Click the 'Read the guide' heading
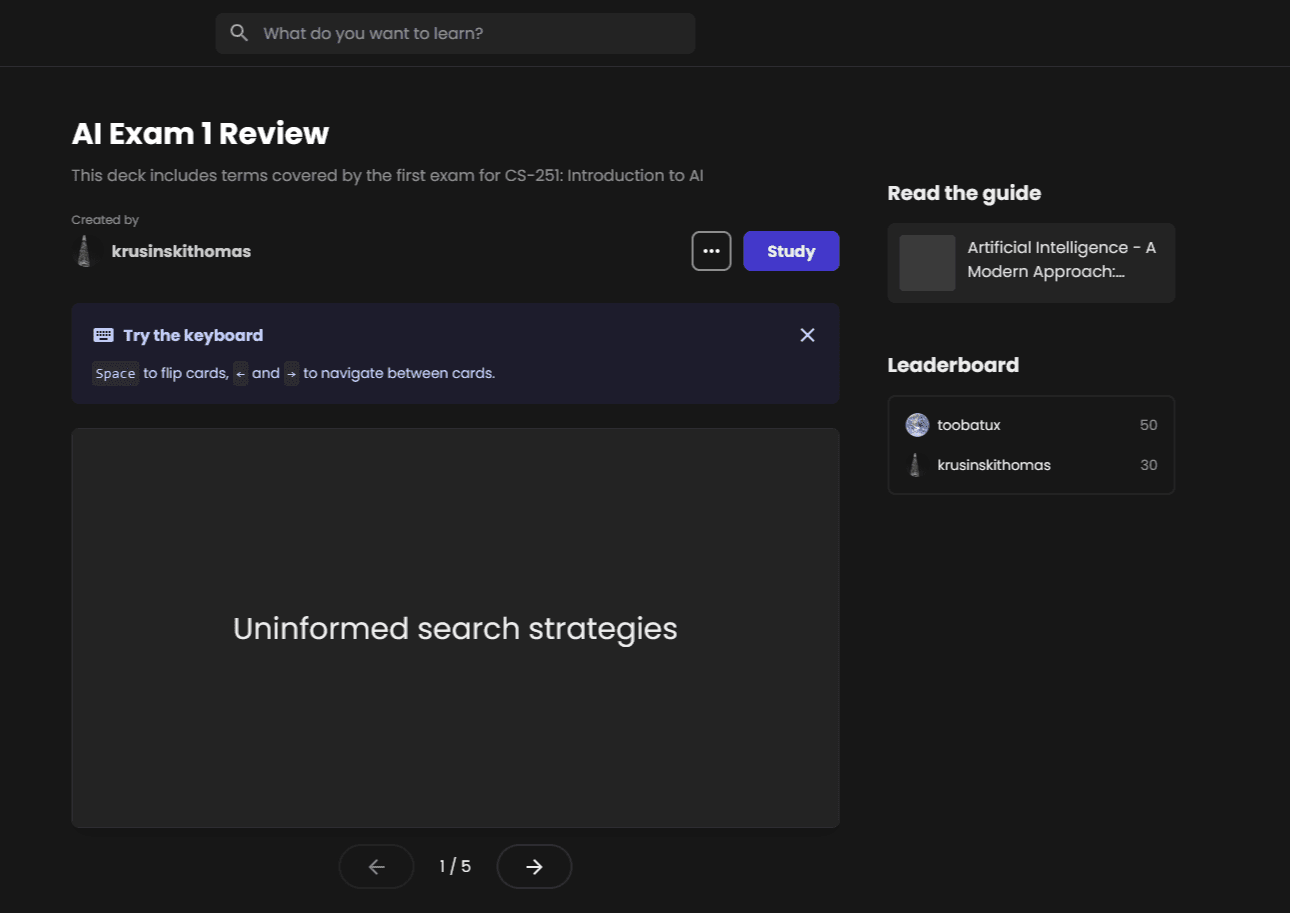The width and height of the screenshot is (1290, 913). 964,193
